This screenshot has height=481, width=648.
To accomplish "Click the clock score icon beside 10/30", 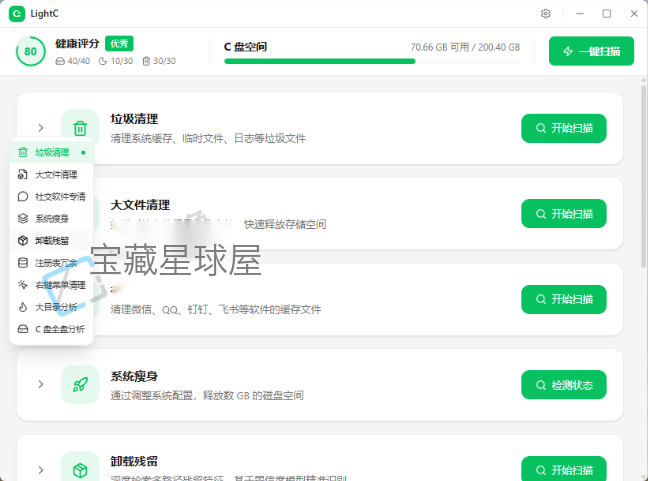I will coord(103,61).
